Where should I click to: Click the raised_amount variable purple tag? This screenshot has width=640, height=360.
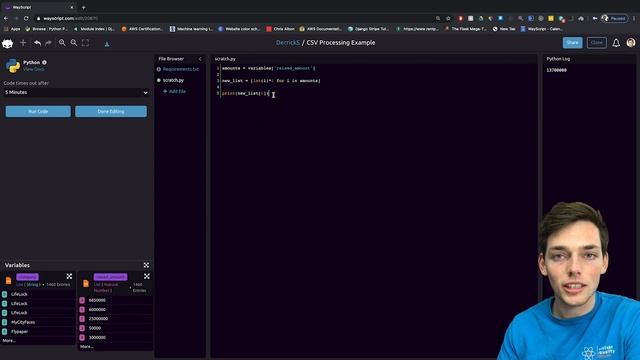pyautogui.click(x=110, y=277)
